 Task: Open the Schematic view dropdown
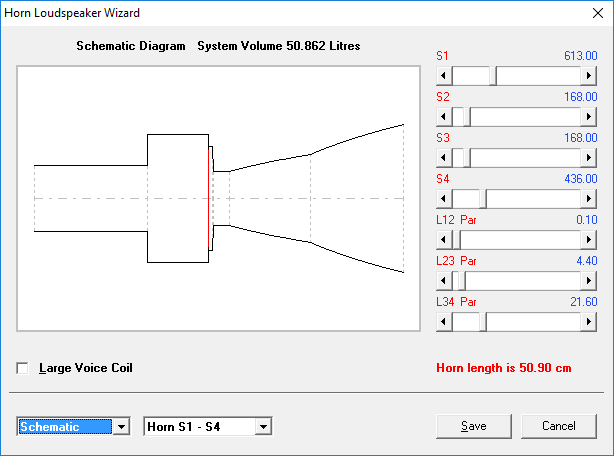click(x=121, y=427)
